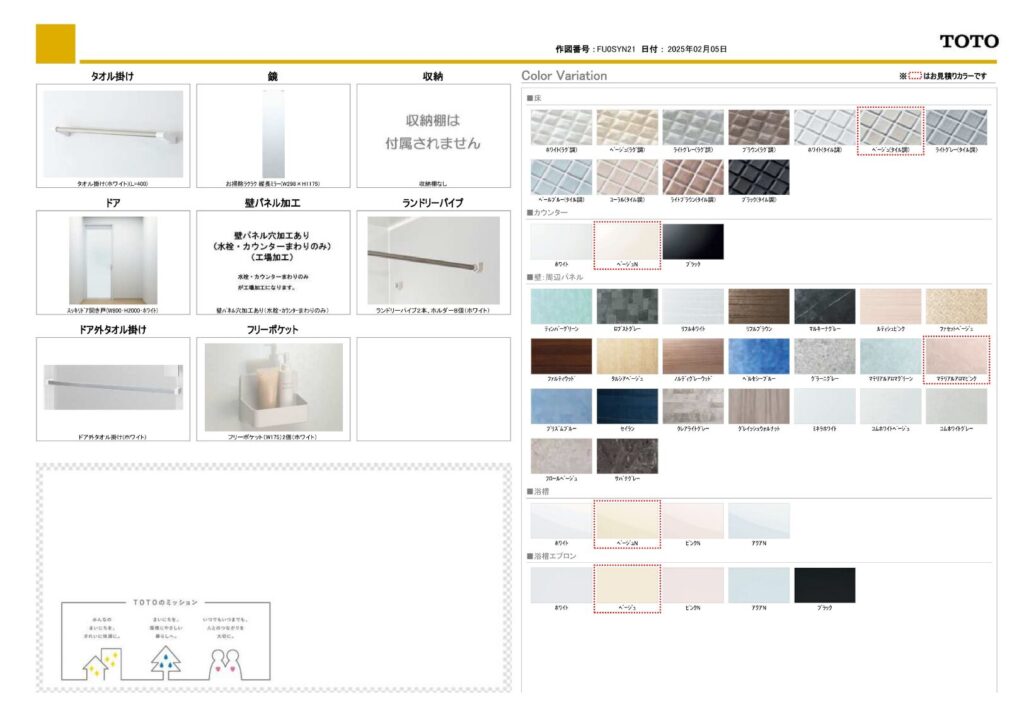Select the highlighted beige bathtub color swatch

(x=627, y=521)
